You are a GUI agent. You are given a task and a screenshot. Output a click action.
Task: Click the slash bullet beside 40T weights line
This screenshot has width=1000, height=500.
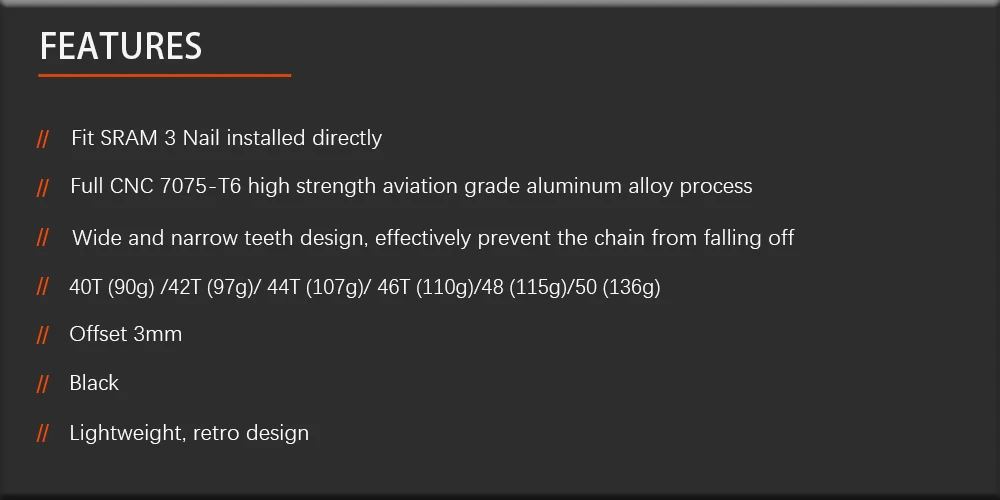[43, 286]
